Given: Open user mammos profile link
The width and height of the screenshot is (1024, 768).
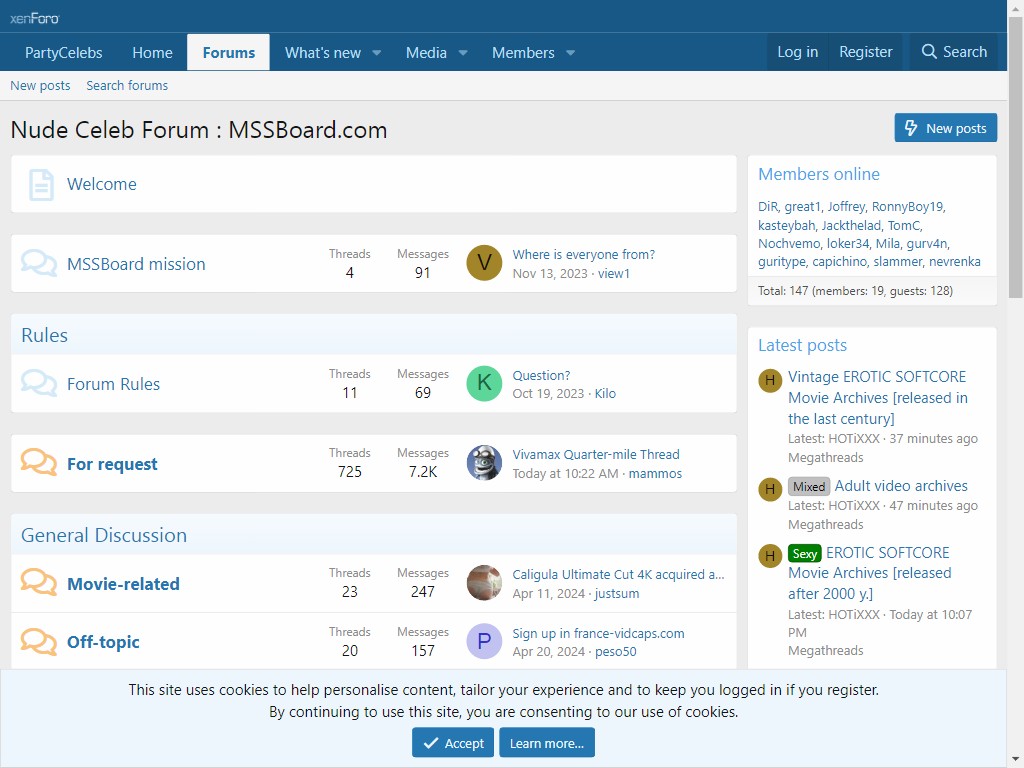Looking at the screenshot, I should click(655, 473).
